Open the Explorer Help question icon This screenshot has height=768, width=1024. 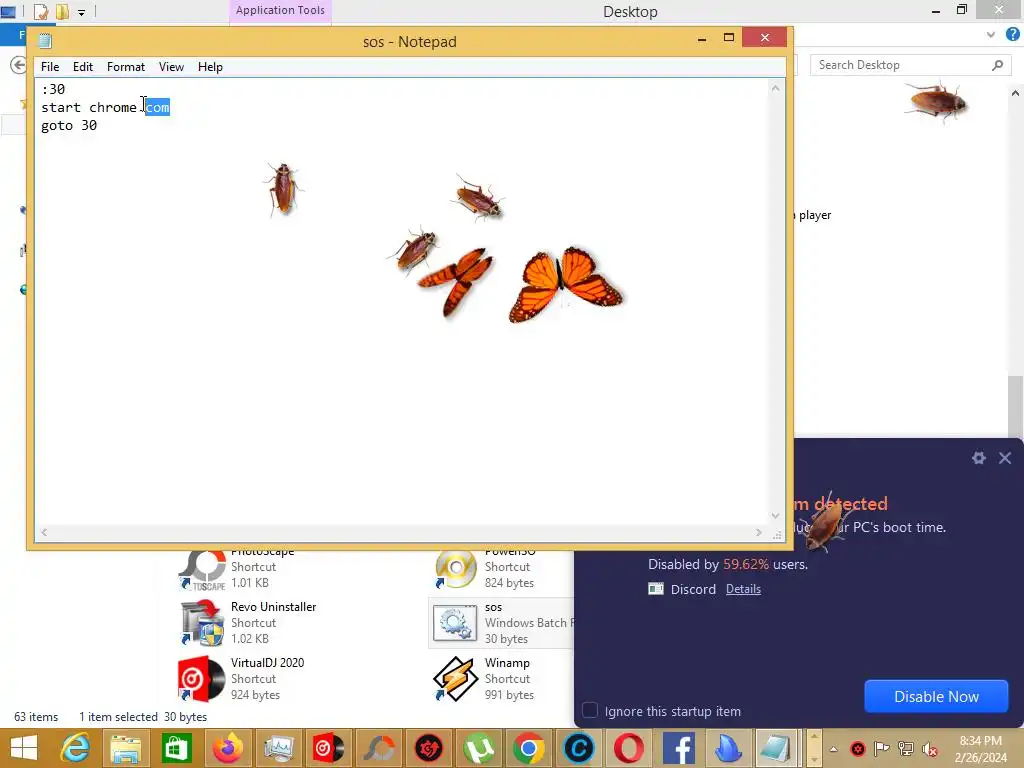(x=1013, y=34)
